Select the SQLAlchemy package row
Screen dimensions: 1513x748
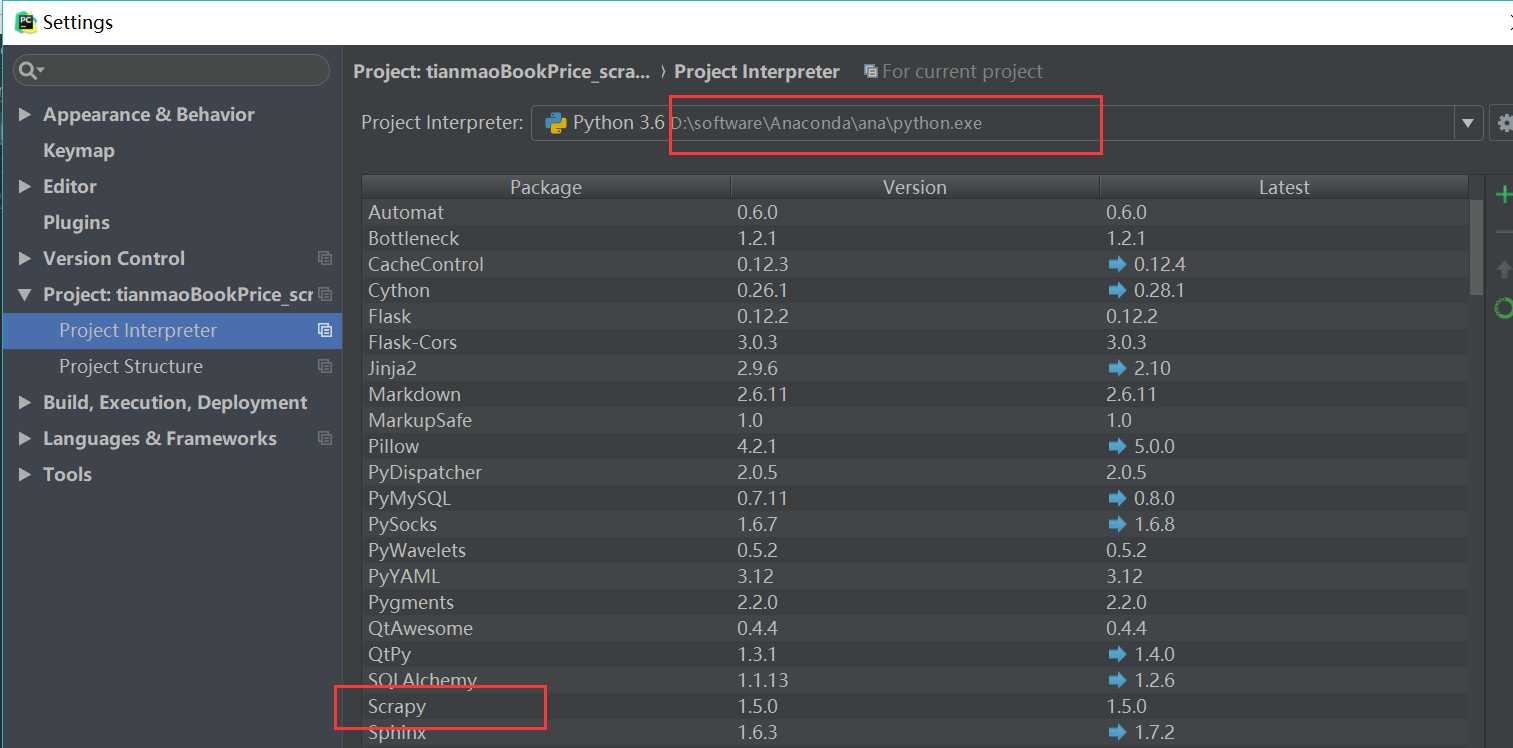(x=915, y=680)
